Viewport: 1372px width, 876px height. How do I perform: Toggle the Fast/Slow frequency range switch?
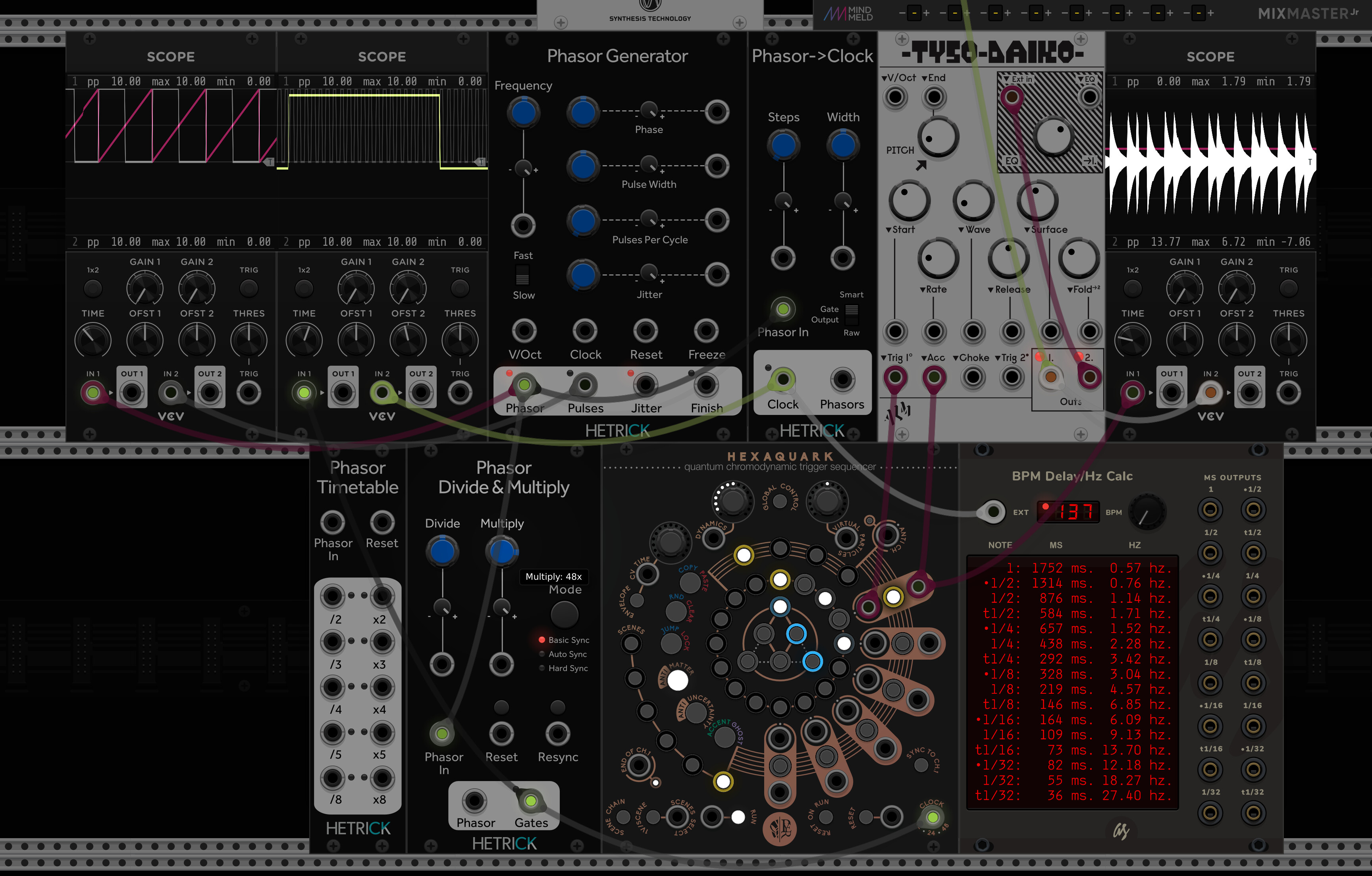(x=522, y=275)
